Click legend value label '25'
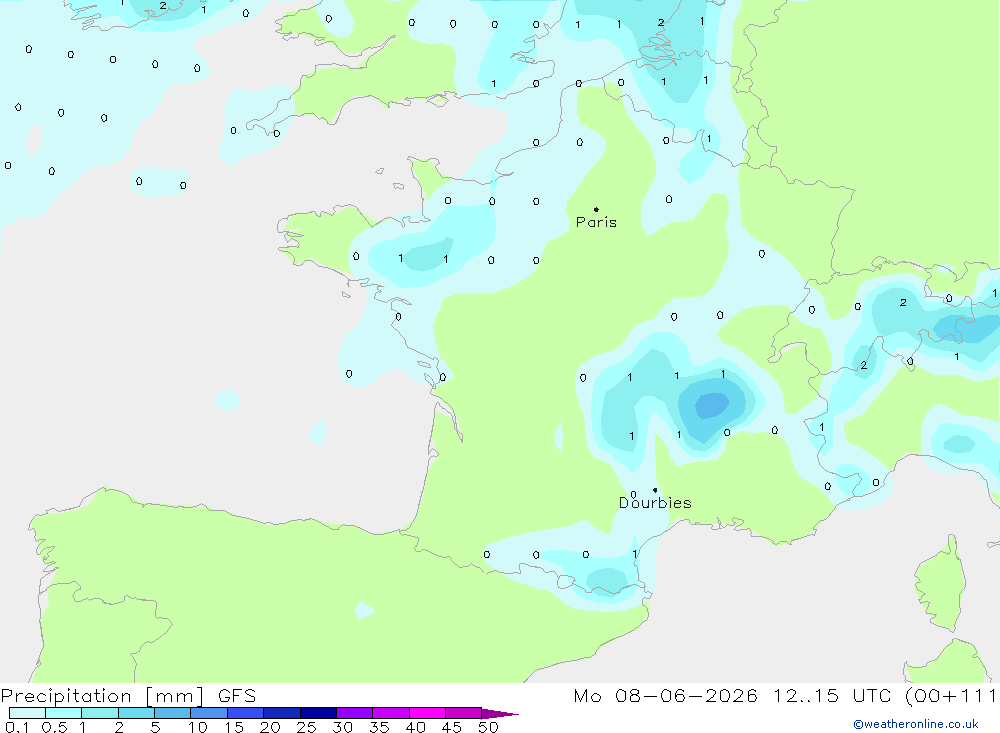 (x=306, y=727)
